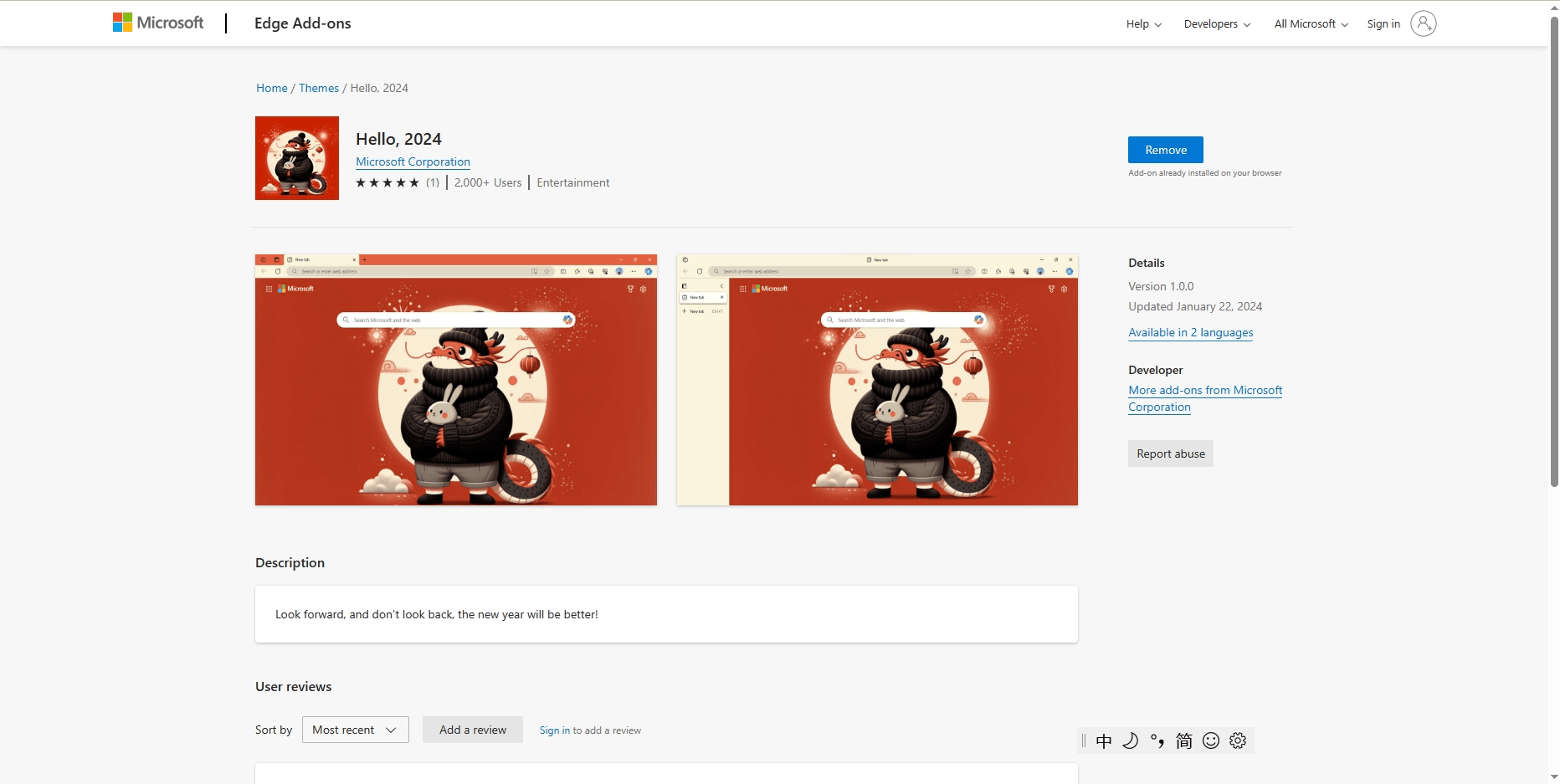This screenshot has width=1560, height=784.
Task: Click the page vertical scrollbar
Action: 1554,251
